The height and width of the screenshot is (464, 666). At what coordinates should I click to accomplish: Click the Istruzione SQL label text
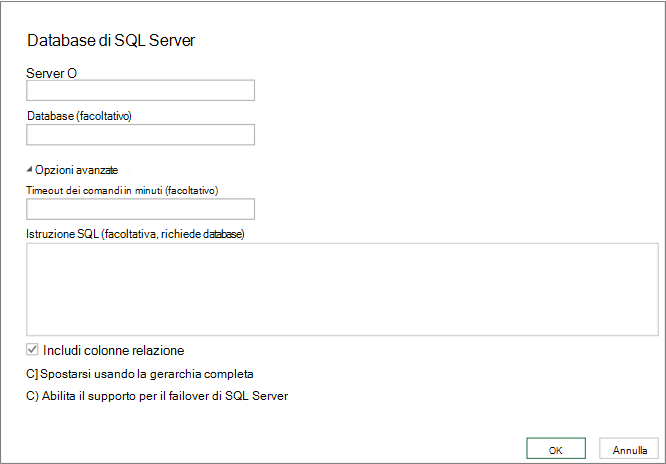click(x=135, y=234)
